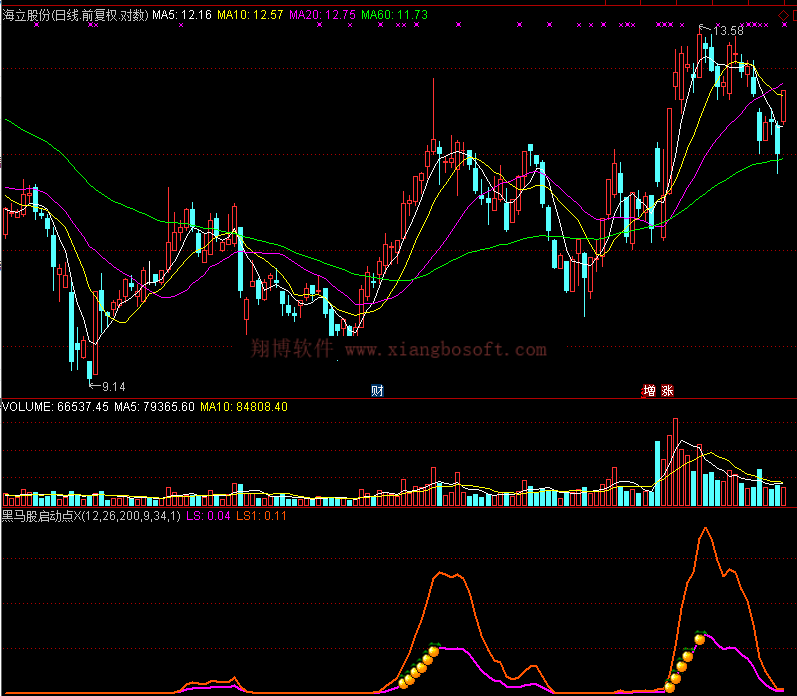
Task: Click the 黑马股启动点X(12,26,200,9,34,1) indicator title
Action: (x=91, y=516)
